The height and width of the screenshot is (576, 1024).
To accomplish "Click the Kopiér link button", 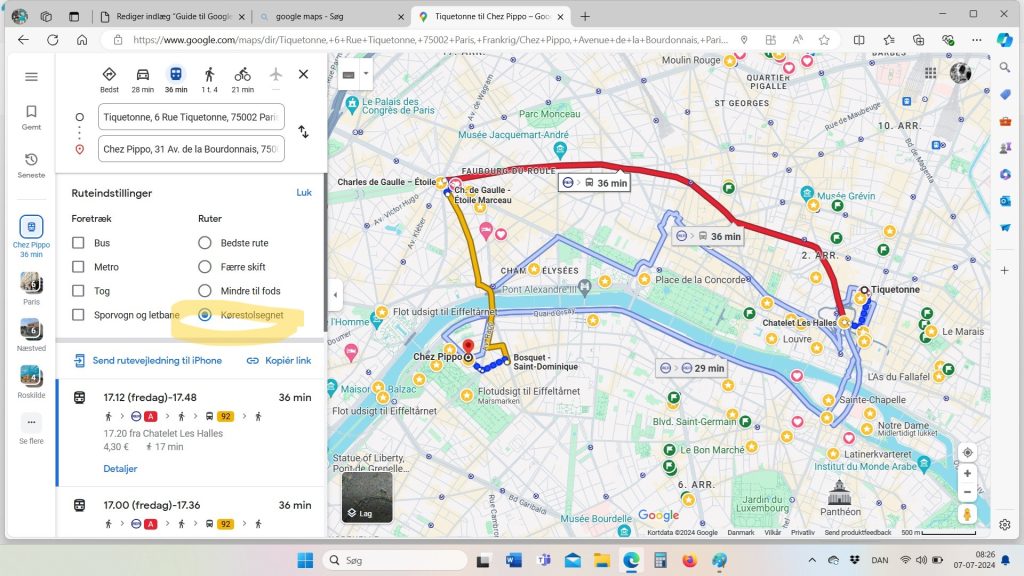I will (x=279, y=360).
